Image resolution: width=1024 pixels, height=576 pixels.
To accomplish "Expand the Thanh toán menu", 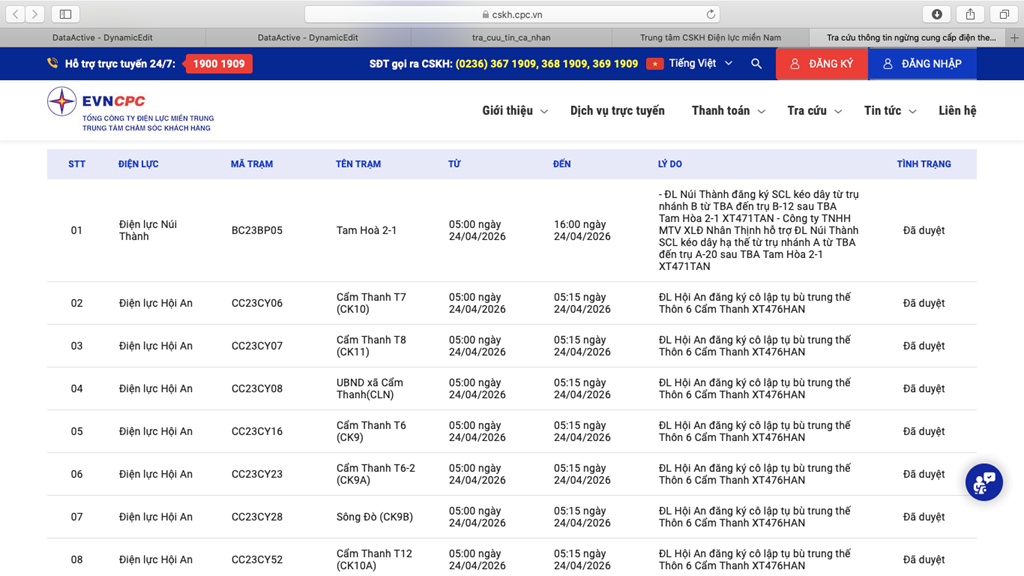I will (728, 111).
